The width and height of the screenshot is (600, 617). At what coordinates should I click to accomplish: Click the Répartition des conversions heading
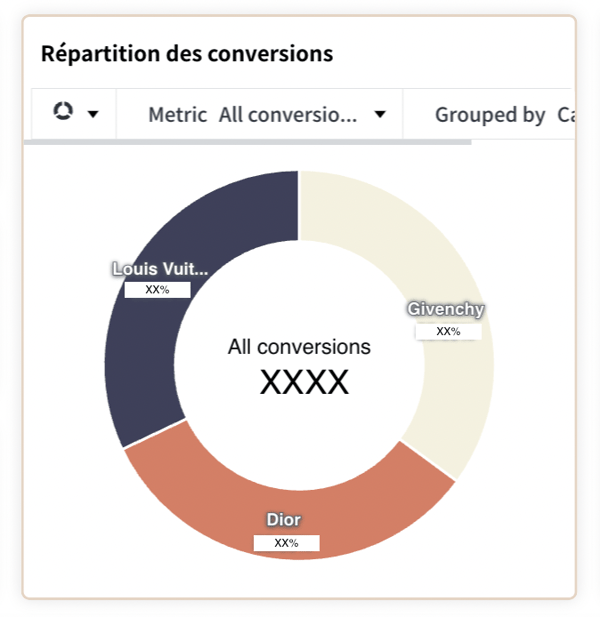click(187, 54)
